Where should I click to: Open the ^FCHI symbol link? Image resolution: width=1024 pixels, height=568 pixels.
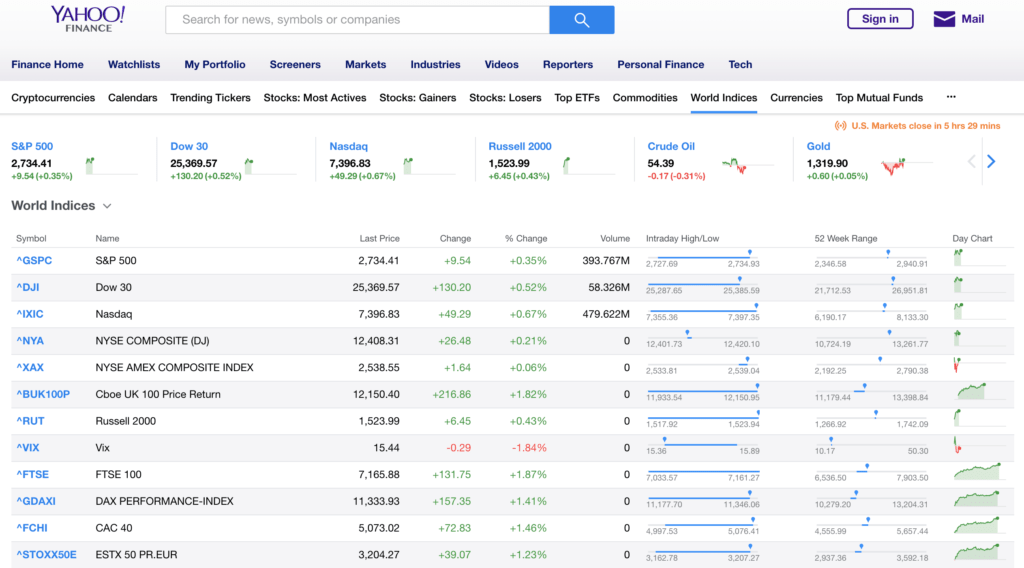32,528
